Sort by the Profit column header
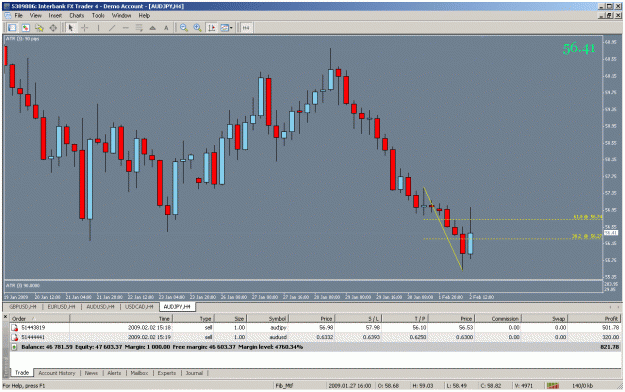 [x=594, y=319]
